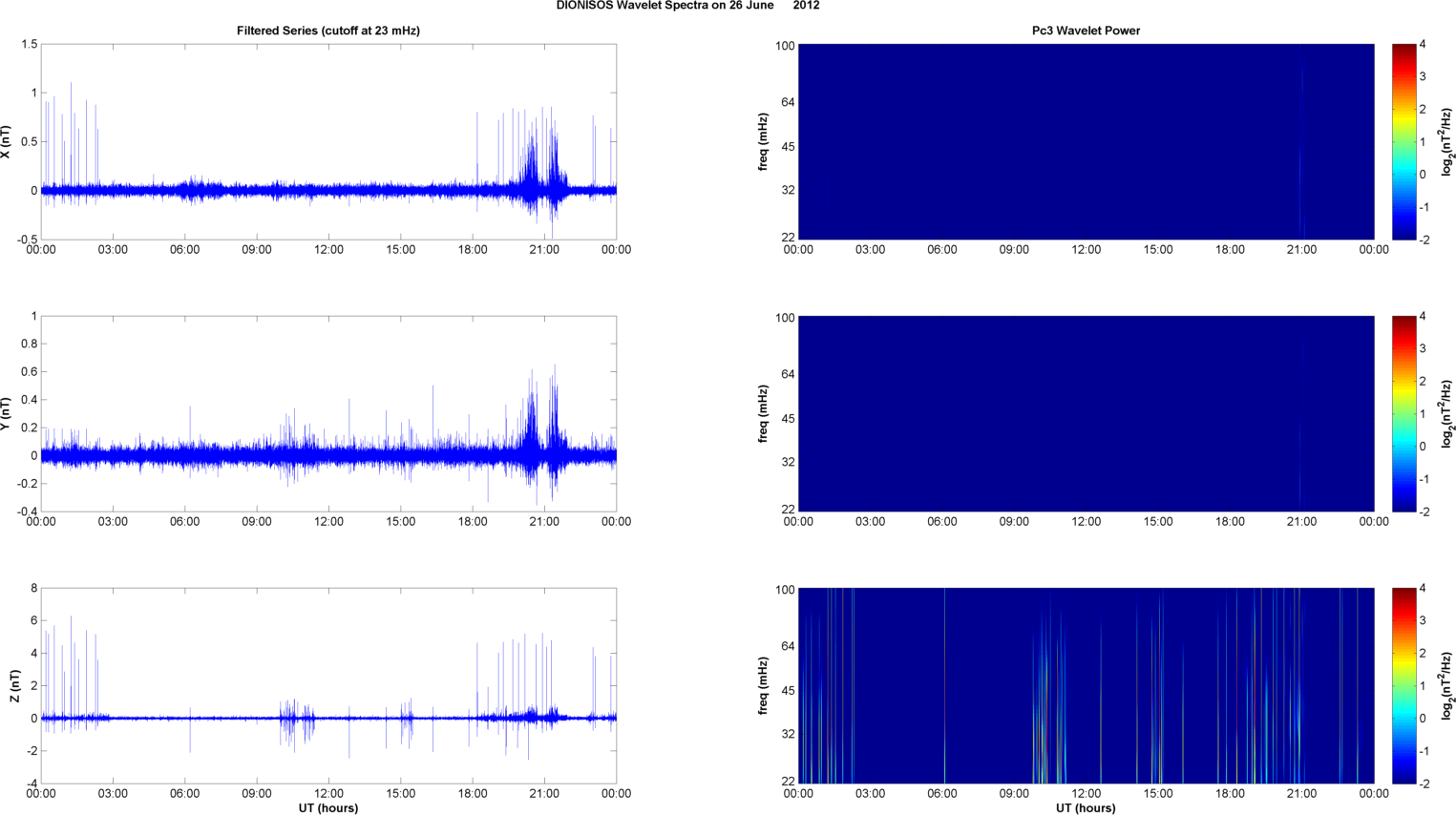Click the X component filtered time series plot

pos(328,141)
